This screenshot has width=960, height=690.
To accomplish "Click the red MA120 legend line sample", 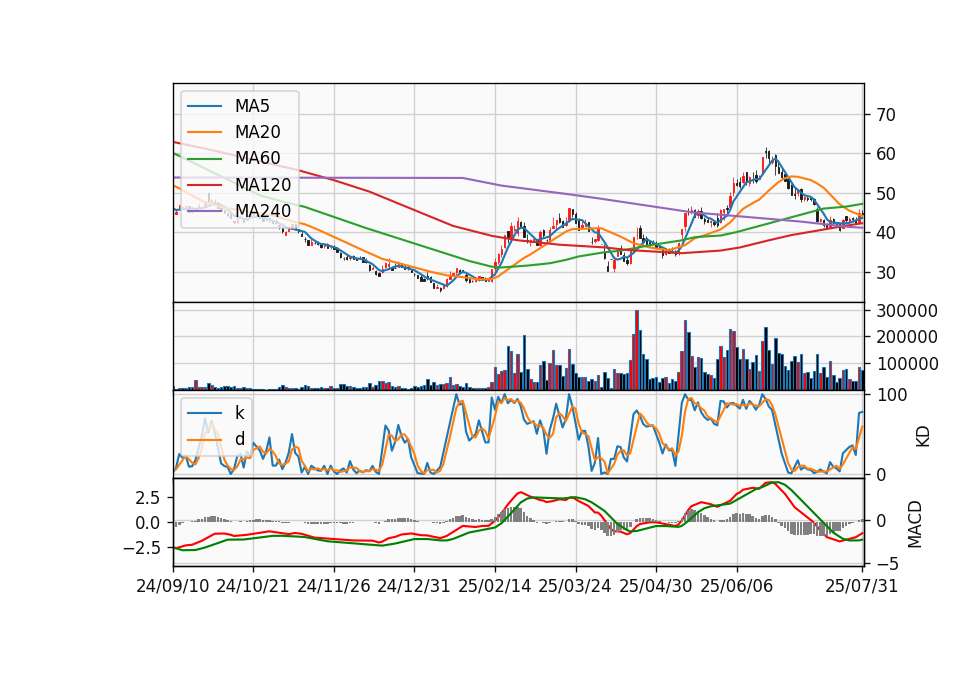I will pyautogui.click(x=204, y=185).
